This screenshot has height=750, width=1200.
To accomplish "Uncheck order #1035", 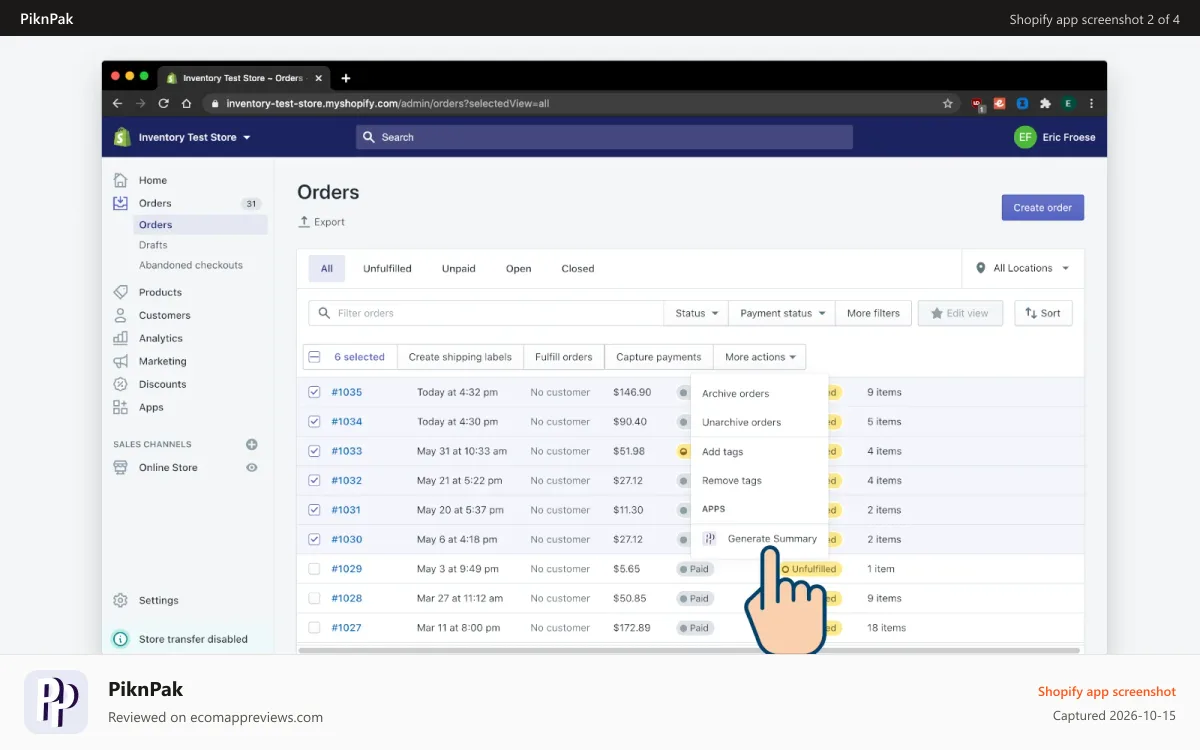I will pos(314,392).
